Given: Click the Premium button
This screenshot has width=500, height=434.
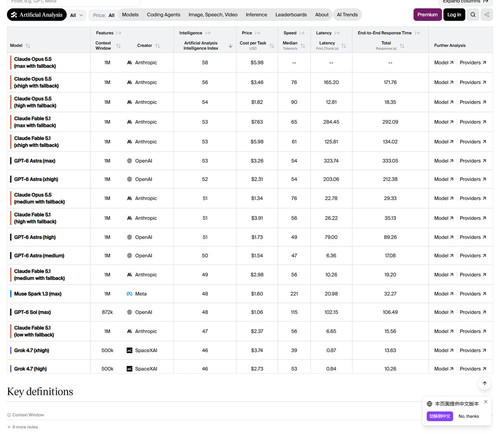Looking at the screenshot, I should point(428,15).
